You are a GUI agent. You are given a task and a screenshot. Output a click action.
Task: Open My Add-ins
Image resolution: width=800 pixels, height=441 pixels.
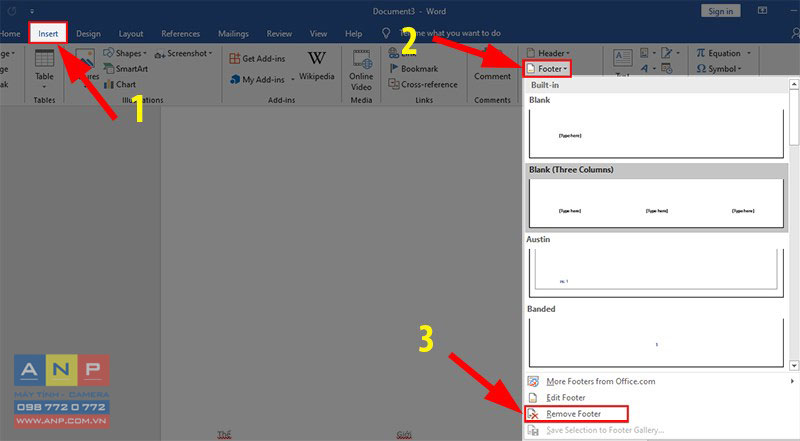click(257, 80)
